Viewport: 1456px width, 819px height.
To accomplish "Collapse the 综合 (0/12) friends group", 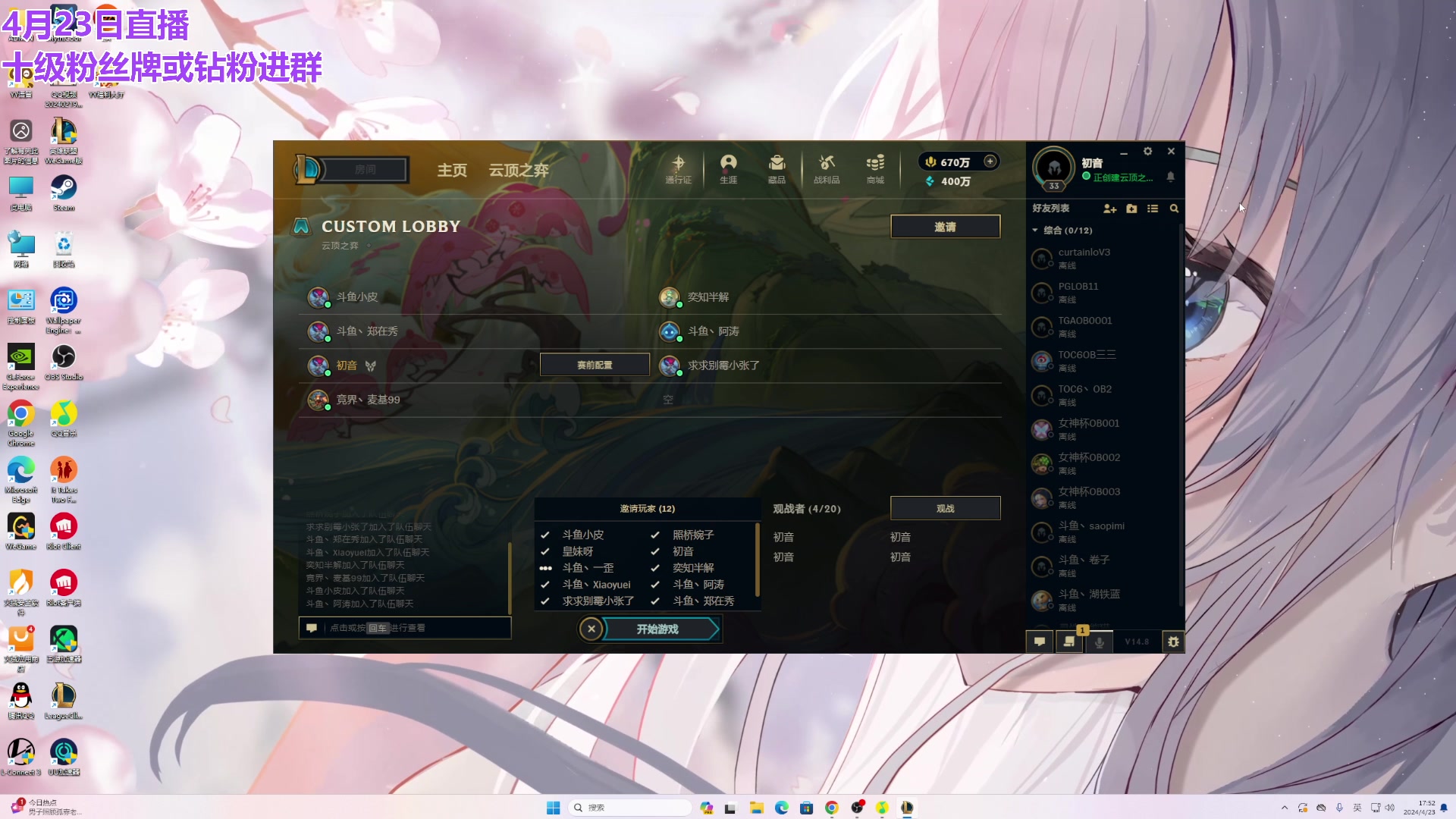I will pos(1035,231).
